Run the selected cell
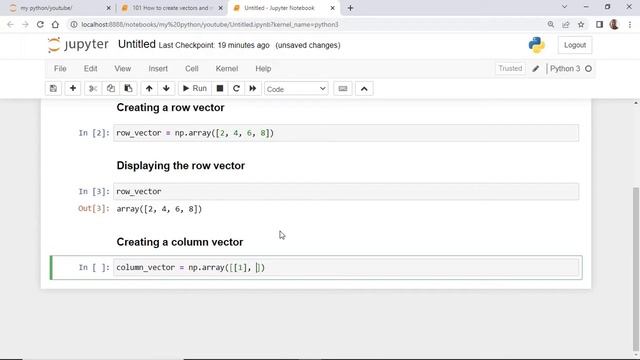The width and height of the screenshot is (640, 360). coord(195,89)
